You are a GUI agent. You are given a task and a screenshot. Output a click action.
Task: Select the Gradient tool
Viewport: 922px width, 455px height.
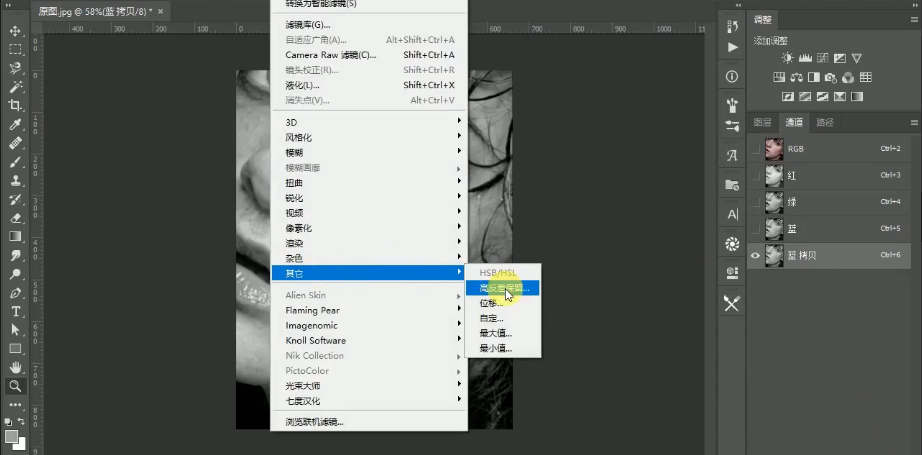pos(15,237)
